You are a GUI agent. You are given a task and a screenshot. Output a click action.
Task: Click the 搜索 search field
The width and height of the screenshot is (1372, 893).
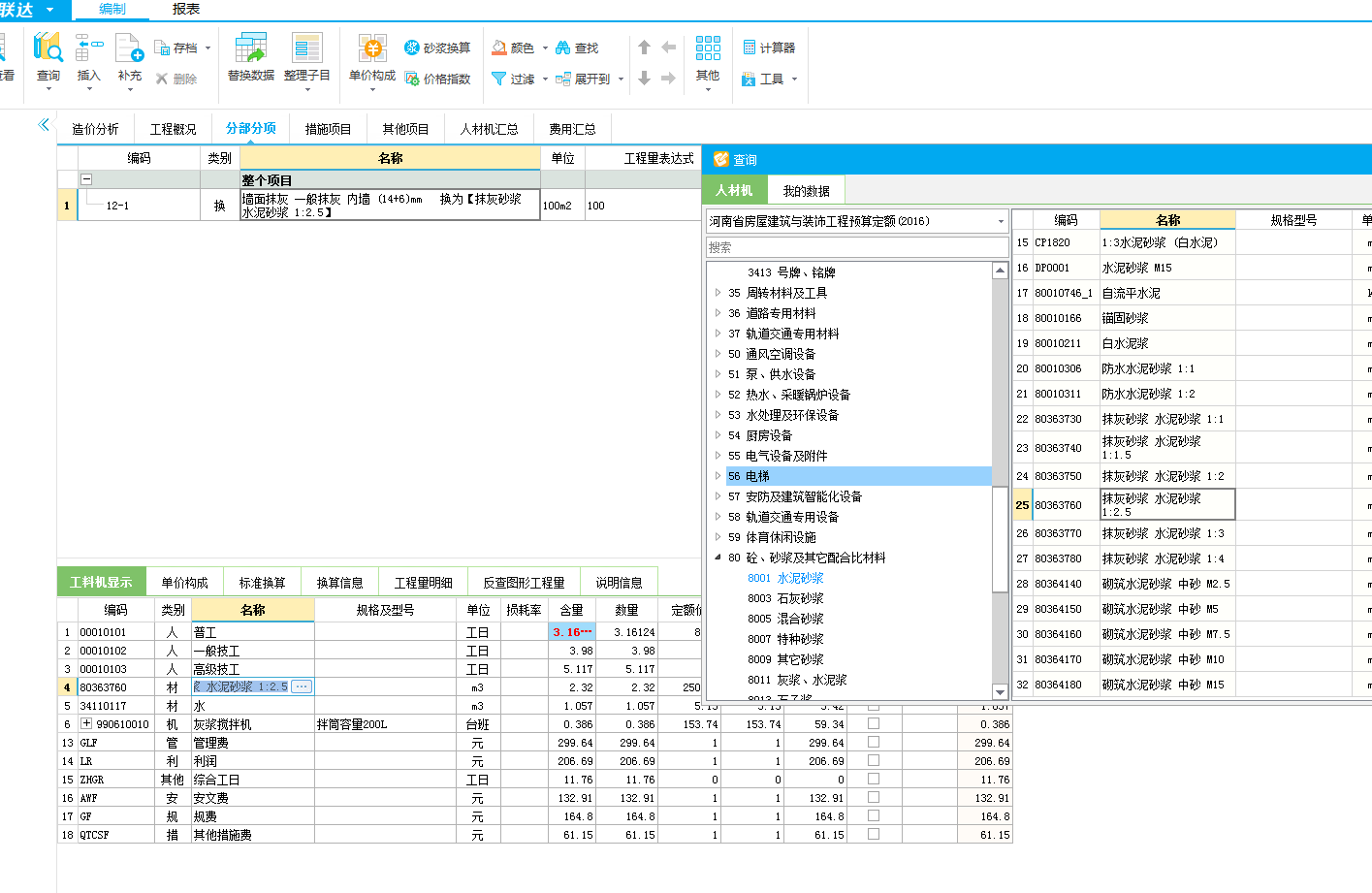point(857,247)
